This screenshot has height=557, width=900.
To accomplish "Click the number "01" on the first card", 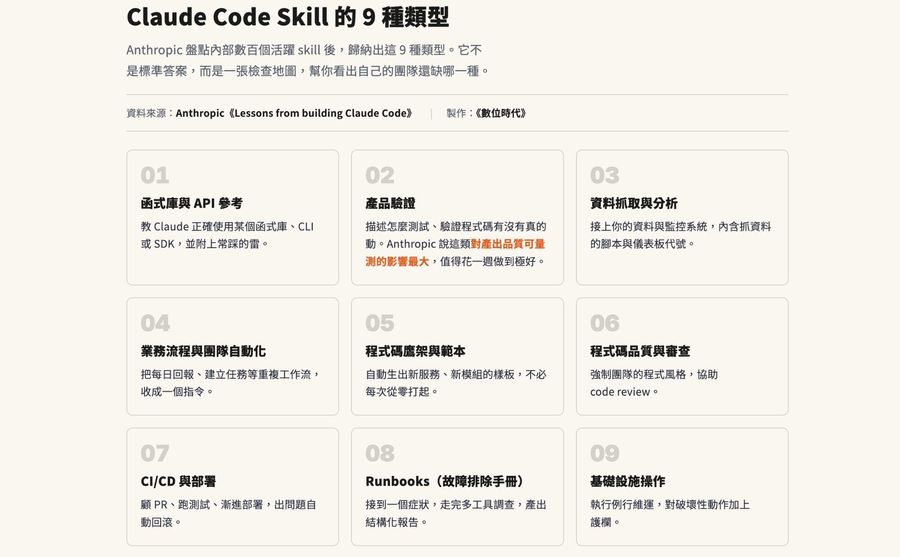I will (x=155, y=175).
